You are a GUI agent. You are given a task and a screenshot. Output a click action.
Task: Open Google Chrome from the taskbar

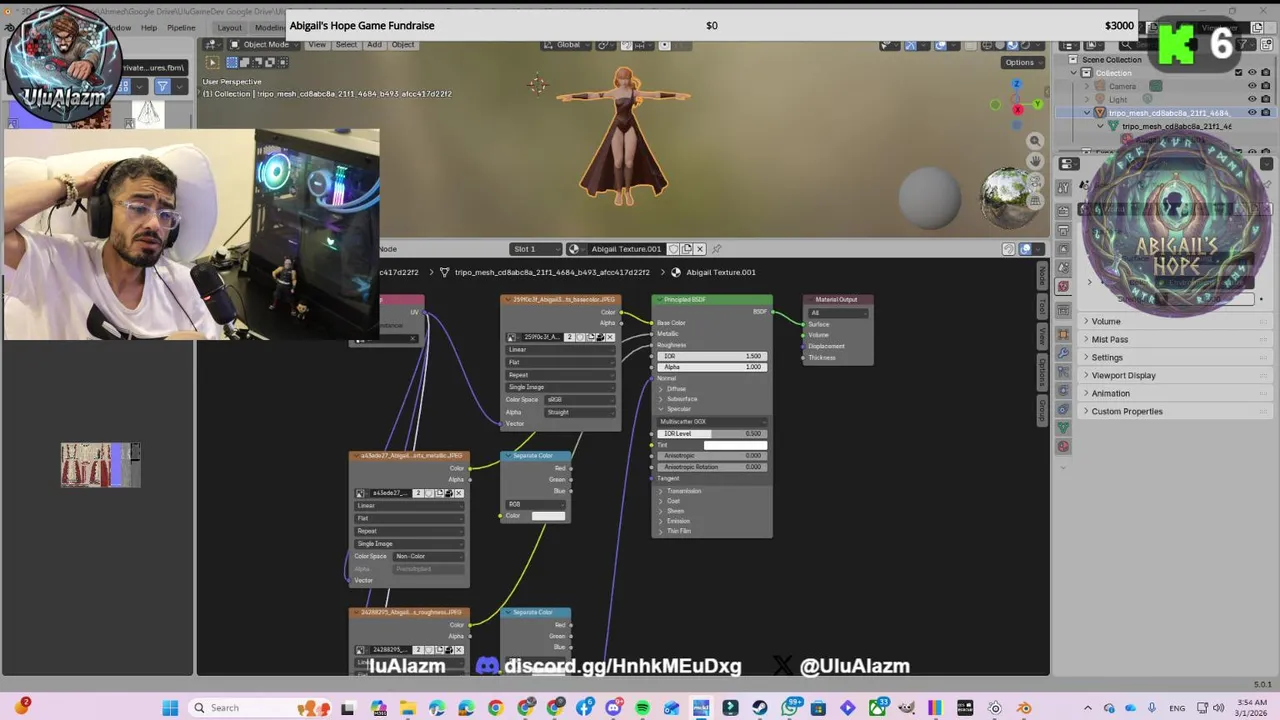(496, 708)
